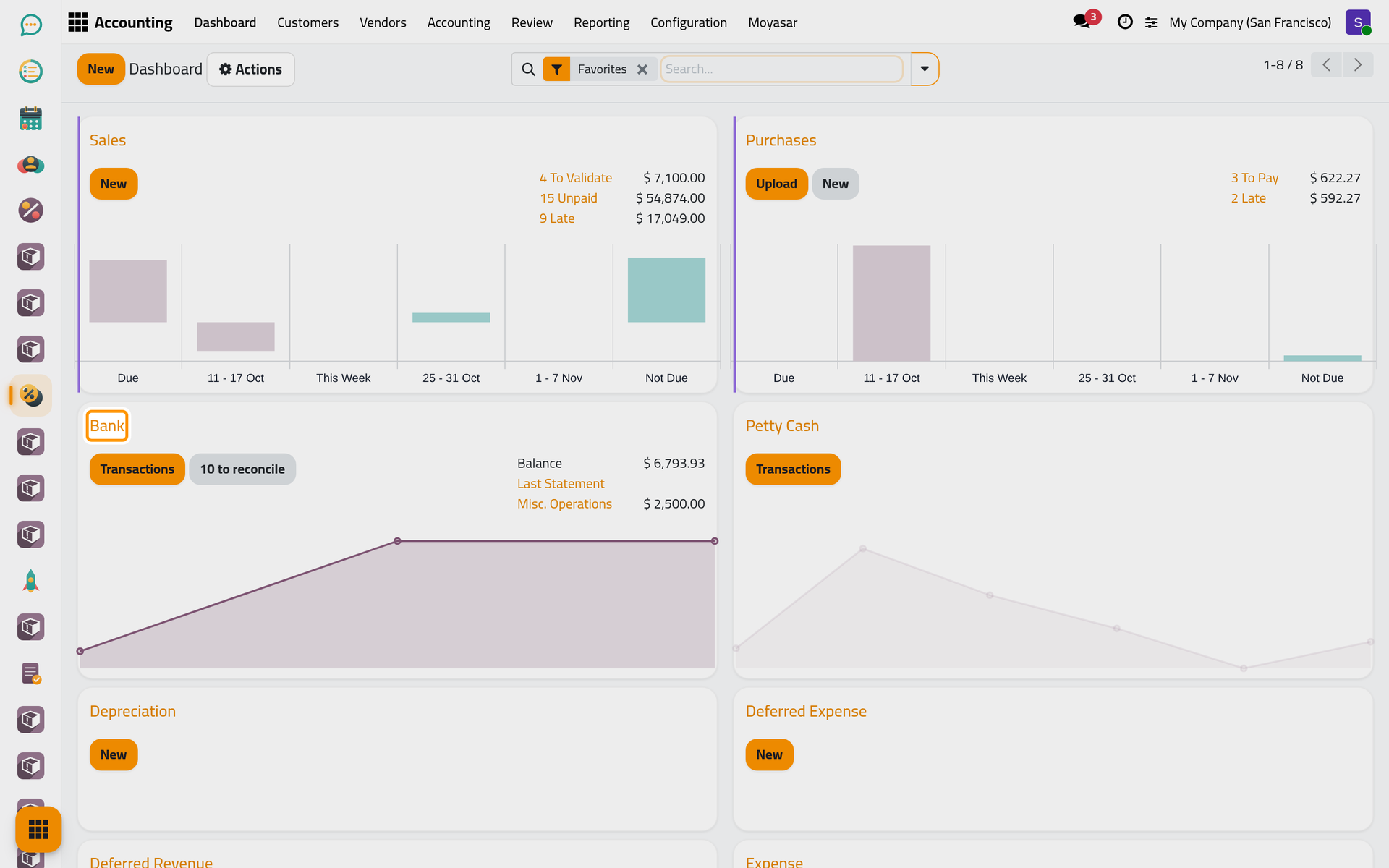Expand the Configuration menu
The width and height of the screenshot is (1389, 868).
click(x=689, y=22)
